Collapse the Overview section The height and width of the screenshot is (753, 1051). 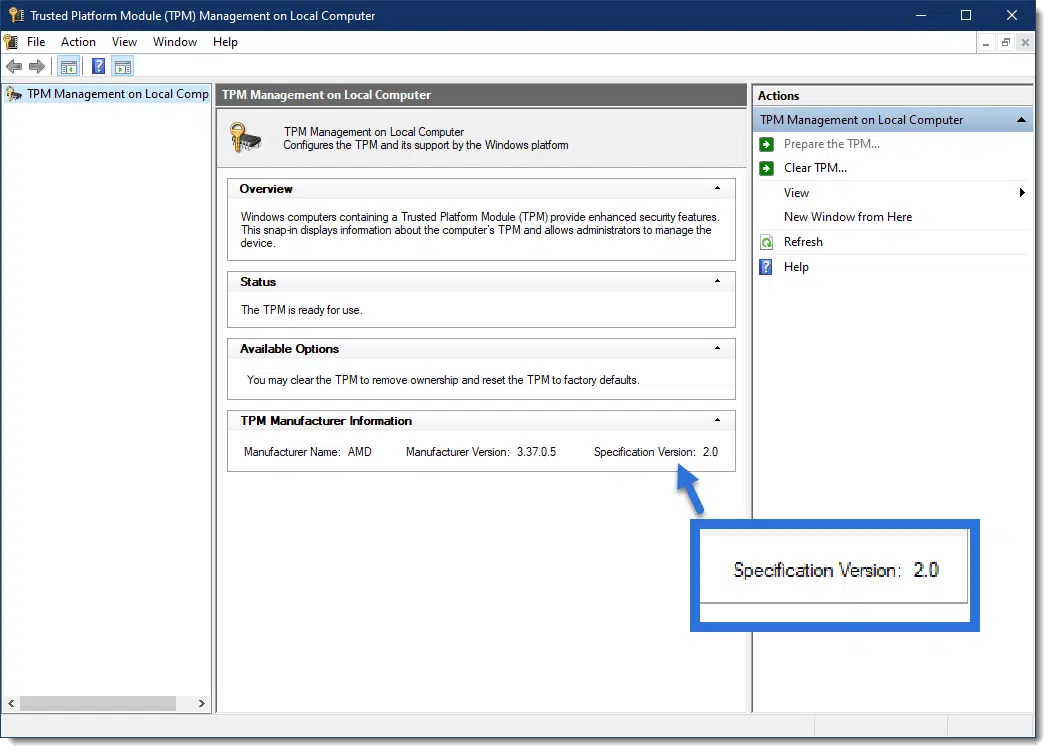tap(717, 188)
